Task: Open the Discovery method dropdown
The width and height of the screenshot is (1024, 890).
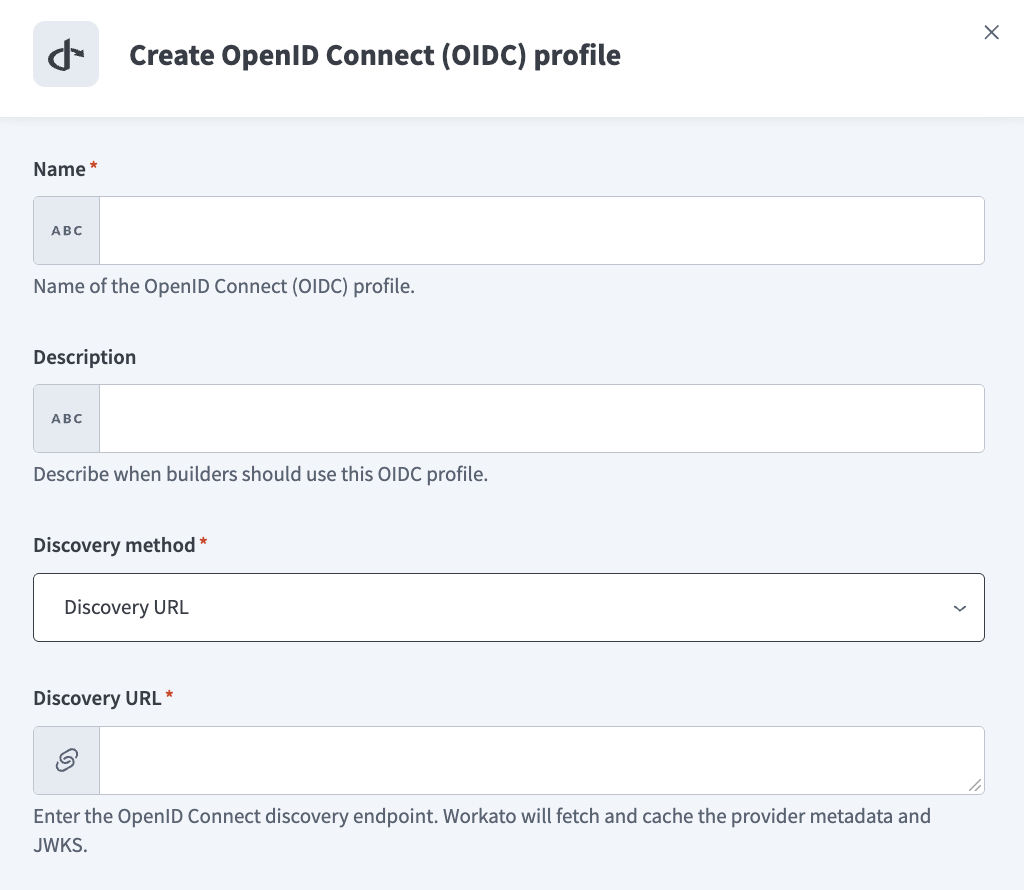Action: (509, 607)
